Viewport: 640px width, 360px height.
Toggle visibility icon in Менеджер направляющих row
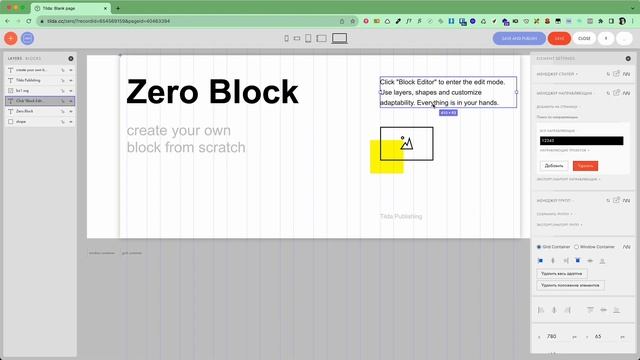627,93
